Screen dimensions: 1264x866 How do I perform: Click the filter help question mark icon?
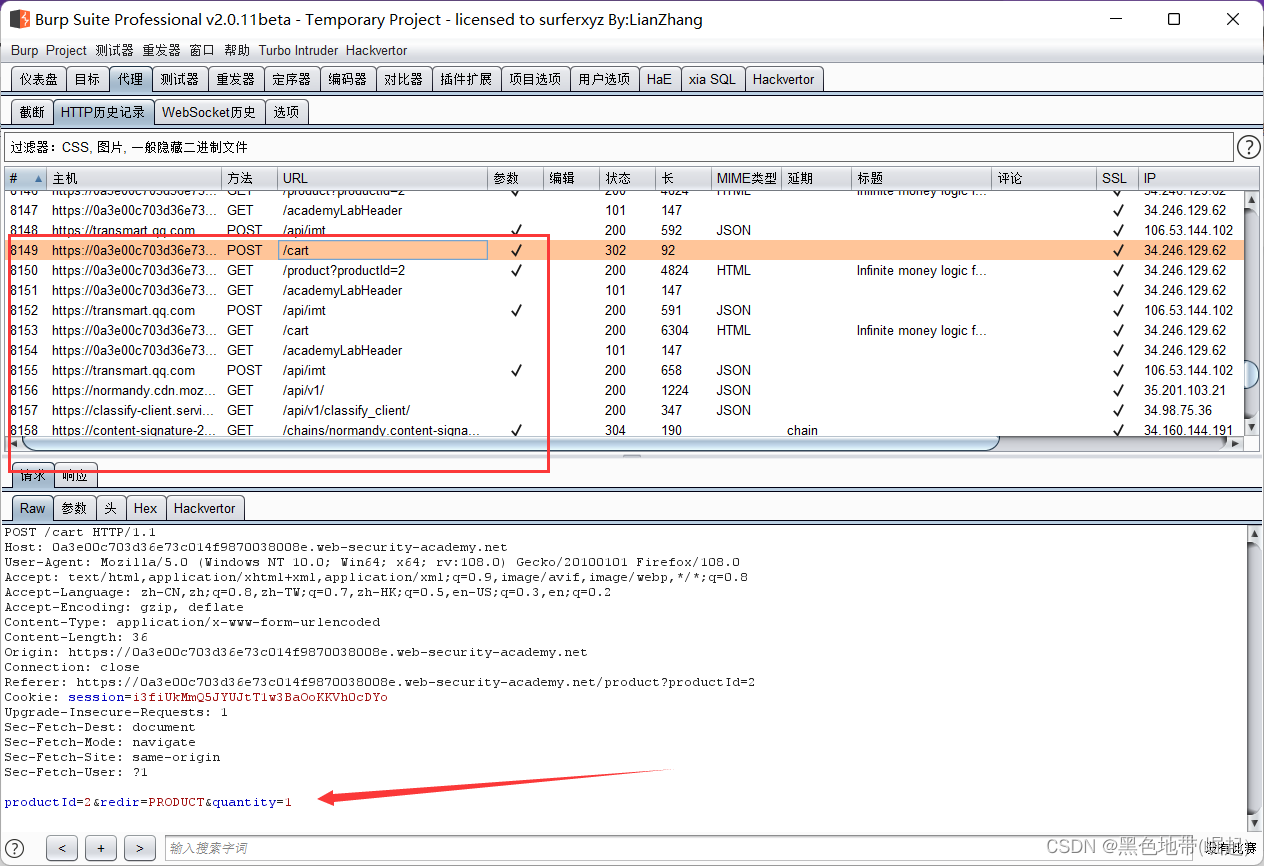click(1249, 148)
